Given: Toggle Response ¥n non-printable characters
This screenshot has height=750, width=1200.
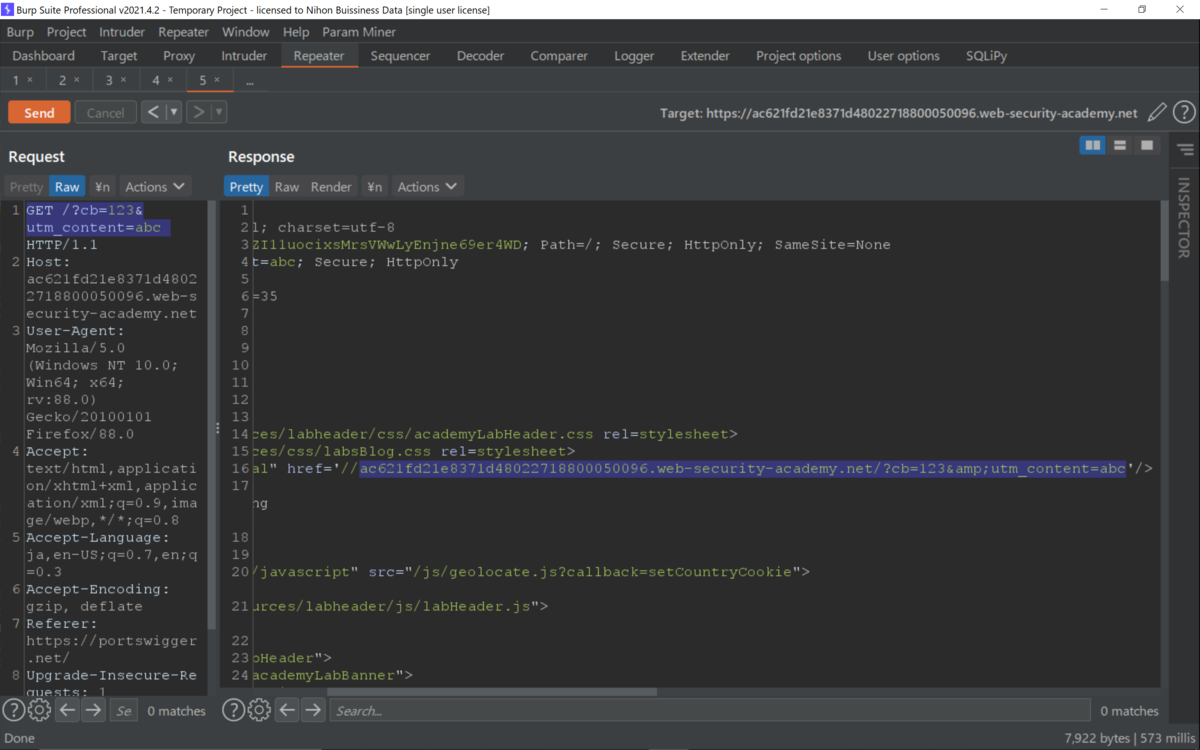Looking at the screenshot, I should (374, 187).
